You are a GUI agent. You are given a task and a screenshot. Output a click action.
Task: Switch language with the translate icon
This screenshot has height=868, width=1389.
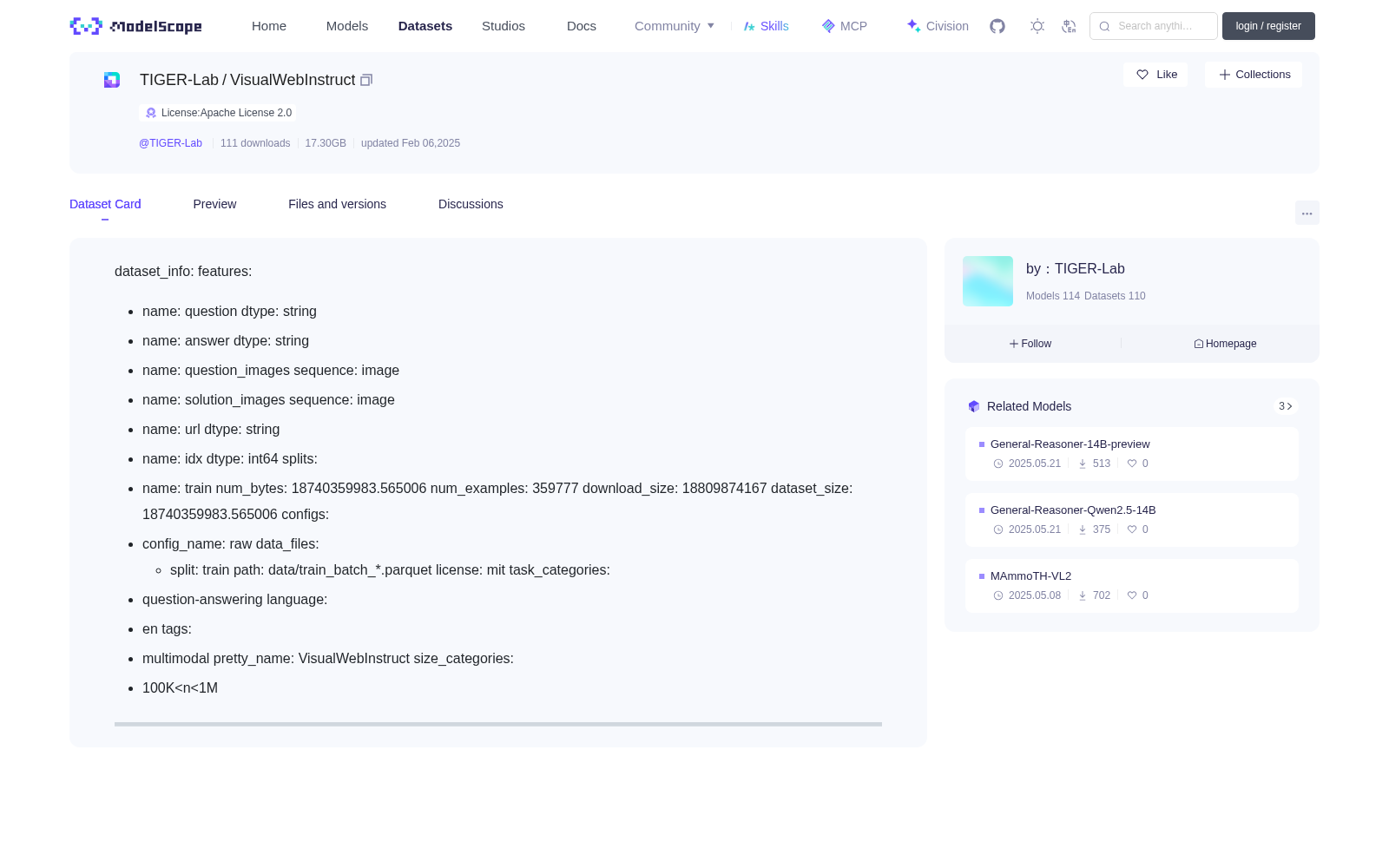pos(1069,26)
